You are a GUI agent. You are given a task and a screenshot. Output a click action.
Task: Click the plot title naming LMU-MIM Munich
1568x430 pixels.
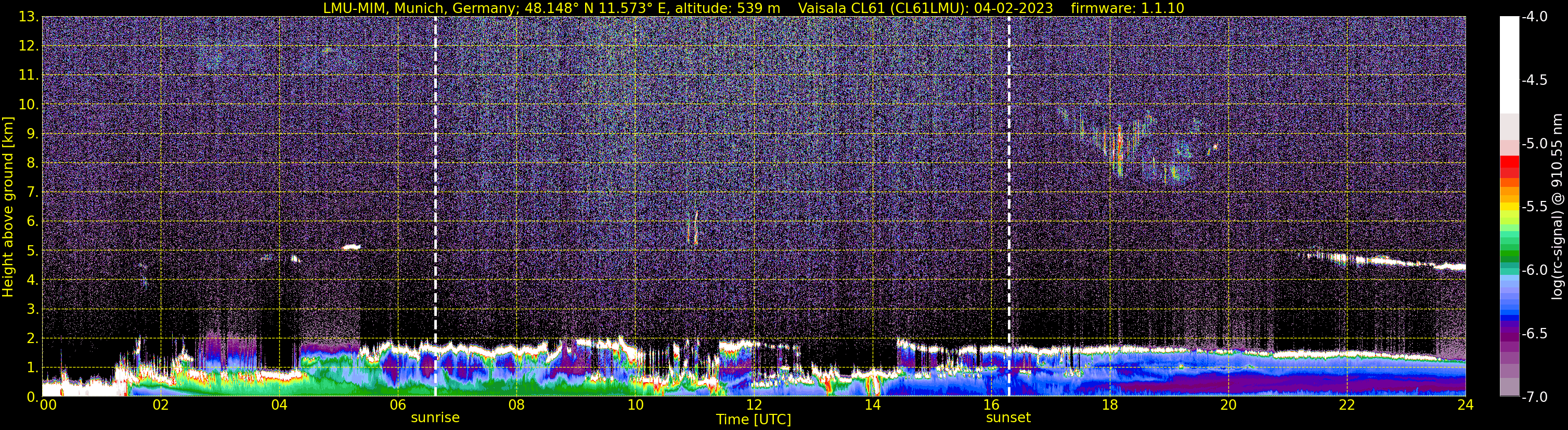pyautogui.click(x=754, y=8)
